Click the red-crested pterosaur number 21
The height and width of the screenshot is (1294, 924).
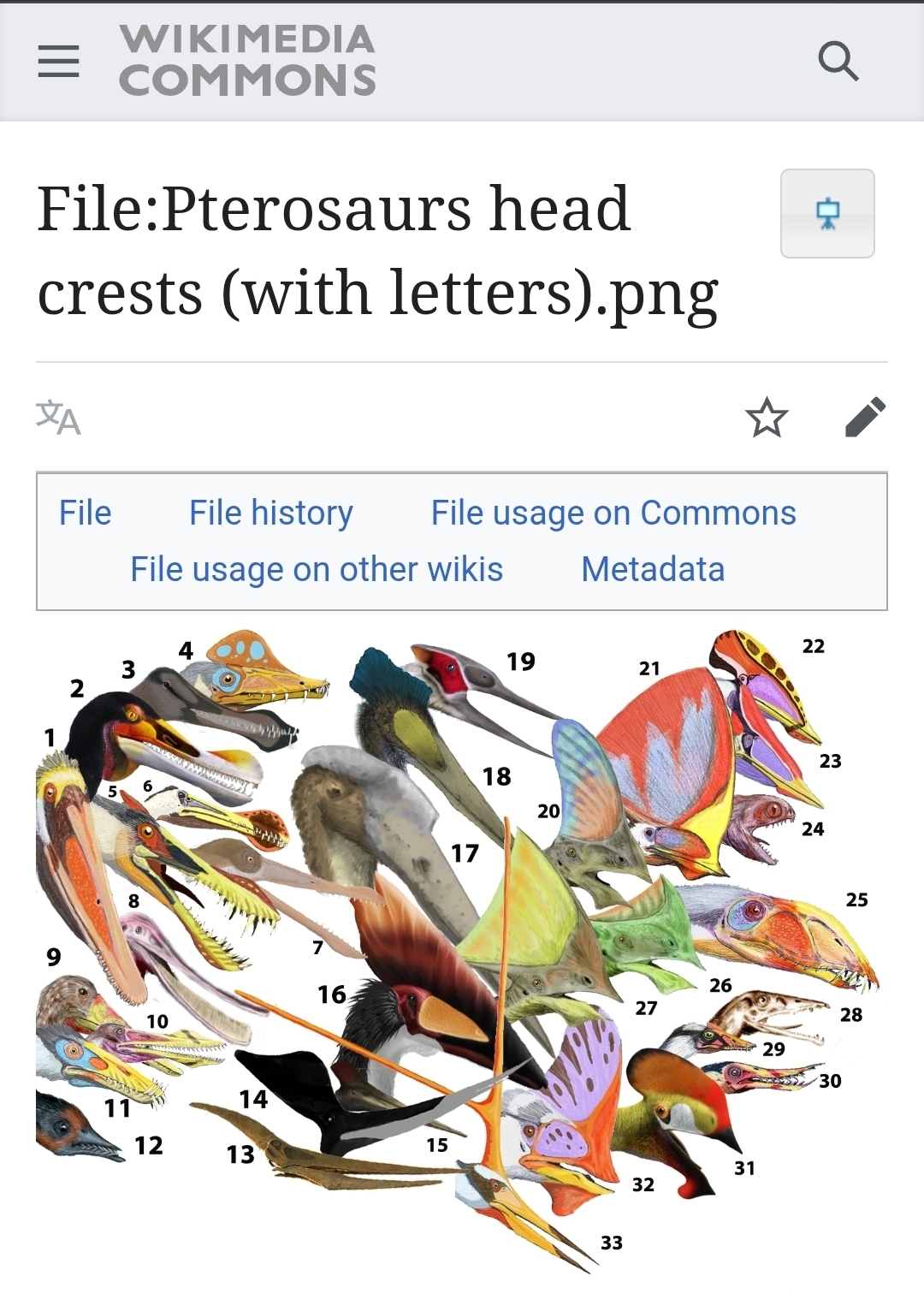click(x=667, y=762)
